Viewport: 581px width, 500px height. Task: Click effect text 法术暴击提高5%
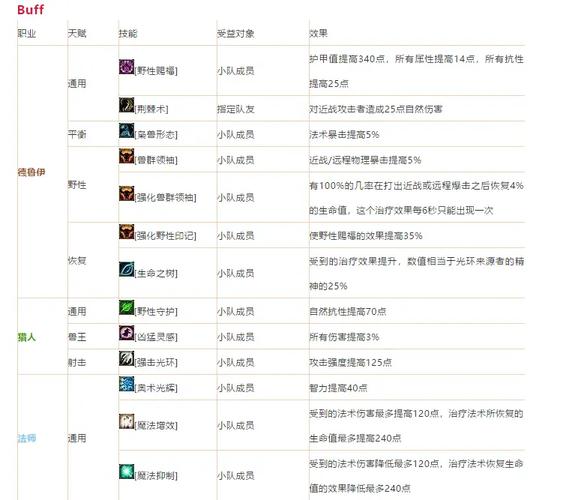point(344,135)
